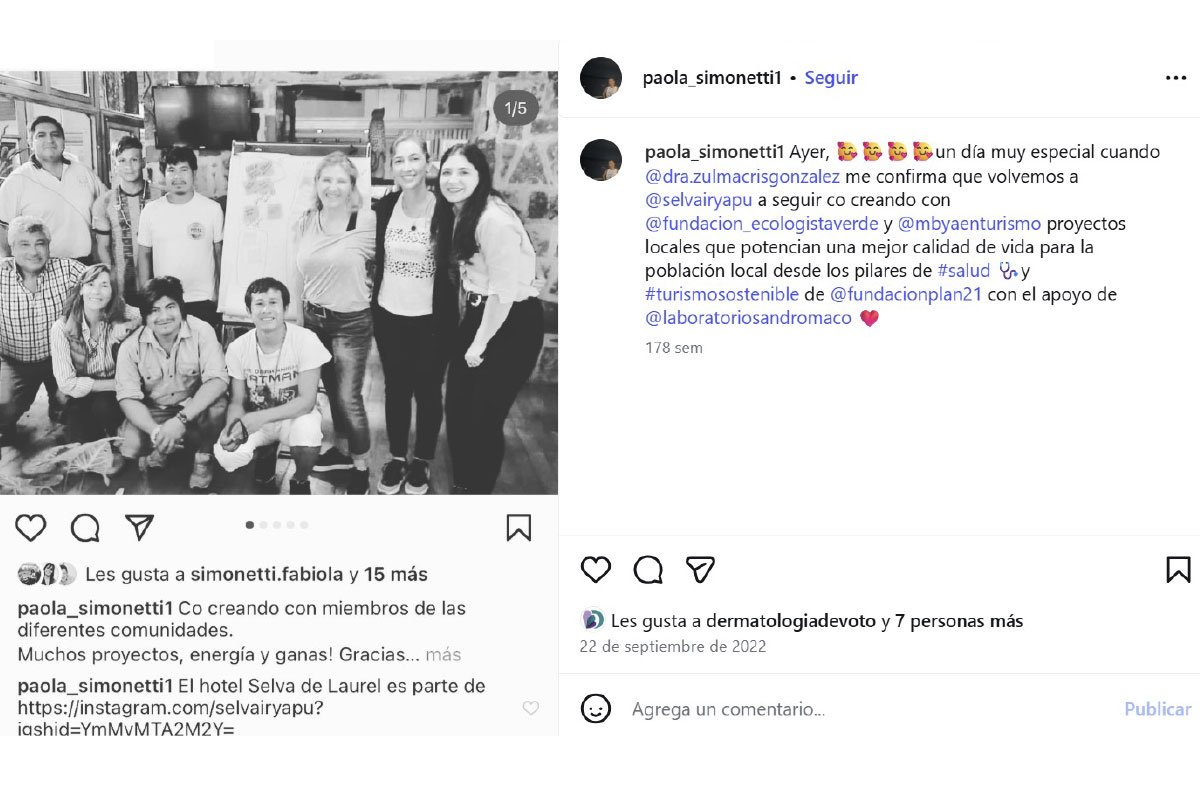The image size is (1200, 800).
Task: Open comment bubble icon below the group photo
Action: (85, 528)
